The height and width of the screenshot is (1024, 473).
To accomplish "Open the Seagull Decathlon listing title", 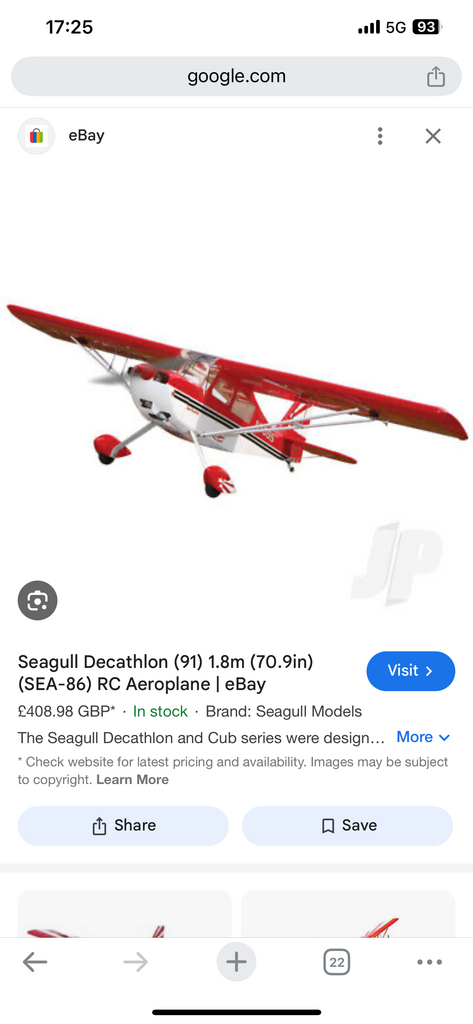I will click(x=165, y=673).
